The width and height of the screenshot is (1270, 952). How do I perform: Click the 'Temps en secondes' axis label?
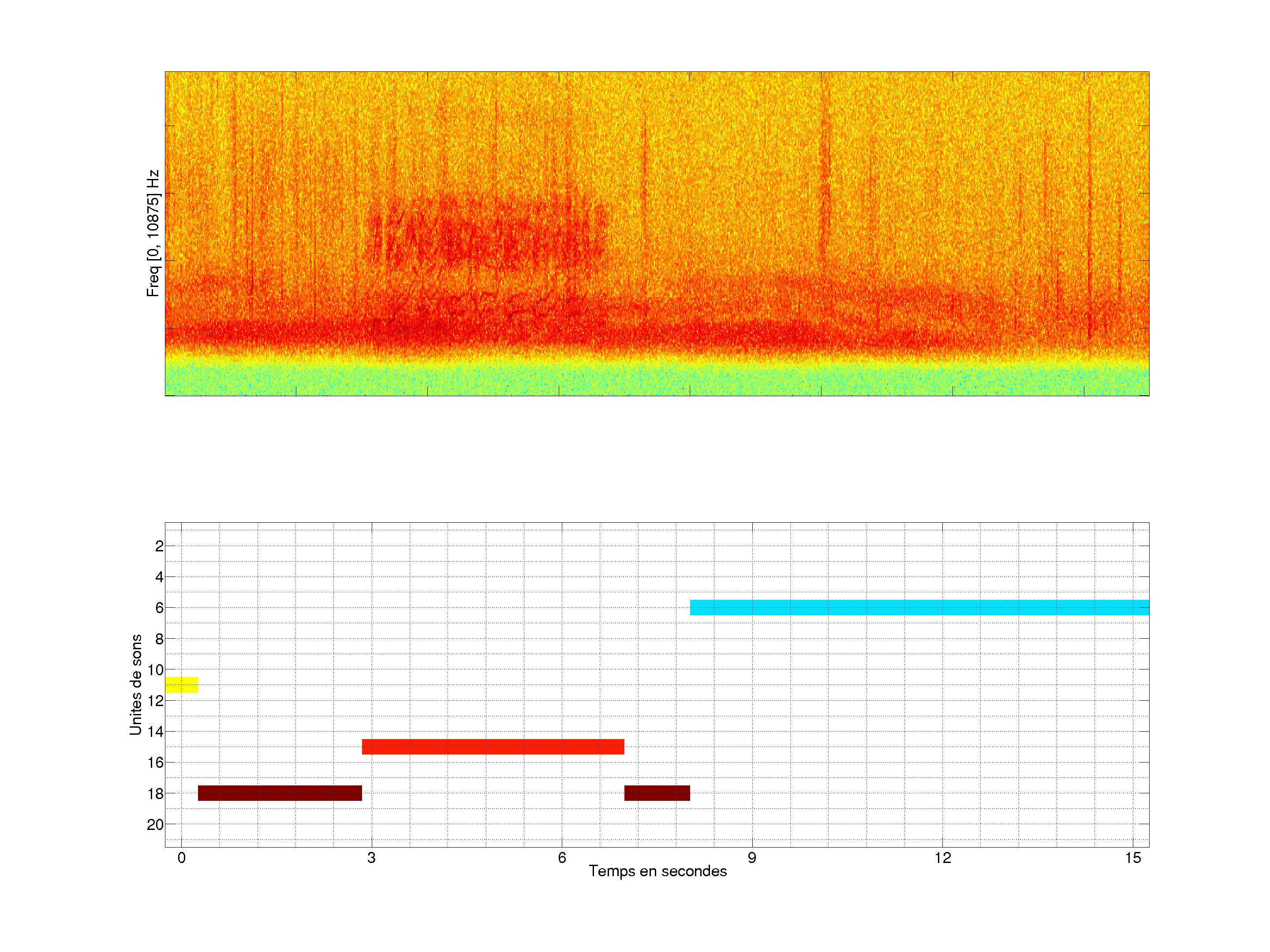pyautogui.click(x=657, y=871)
